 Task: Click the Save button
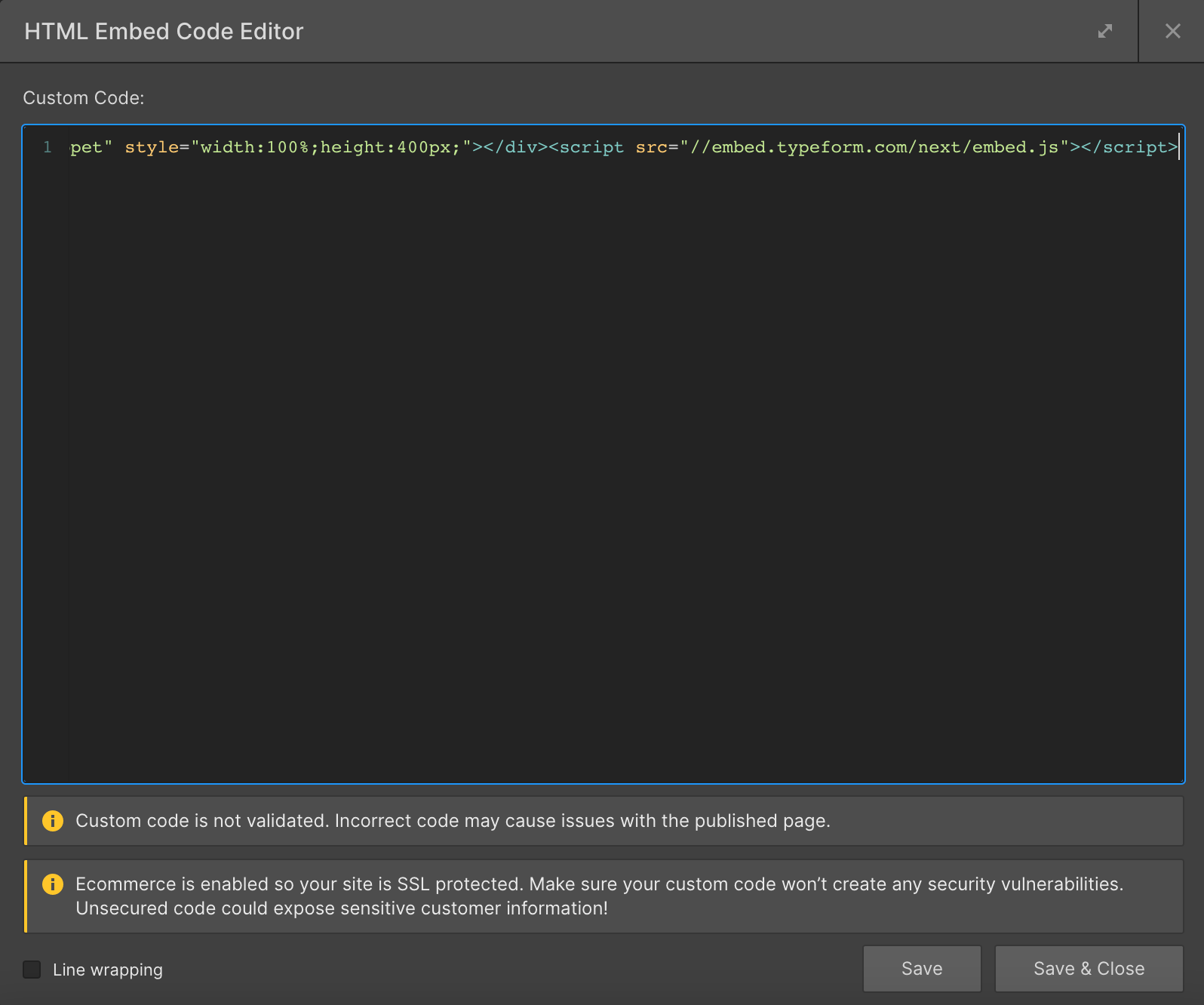coord(922,969)
